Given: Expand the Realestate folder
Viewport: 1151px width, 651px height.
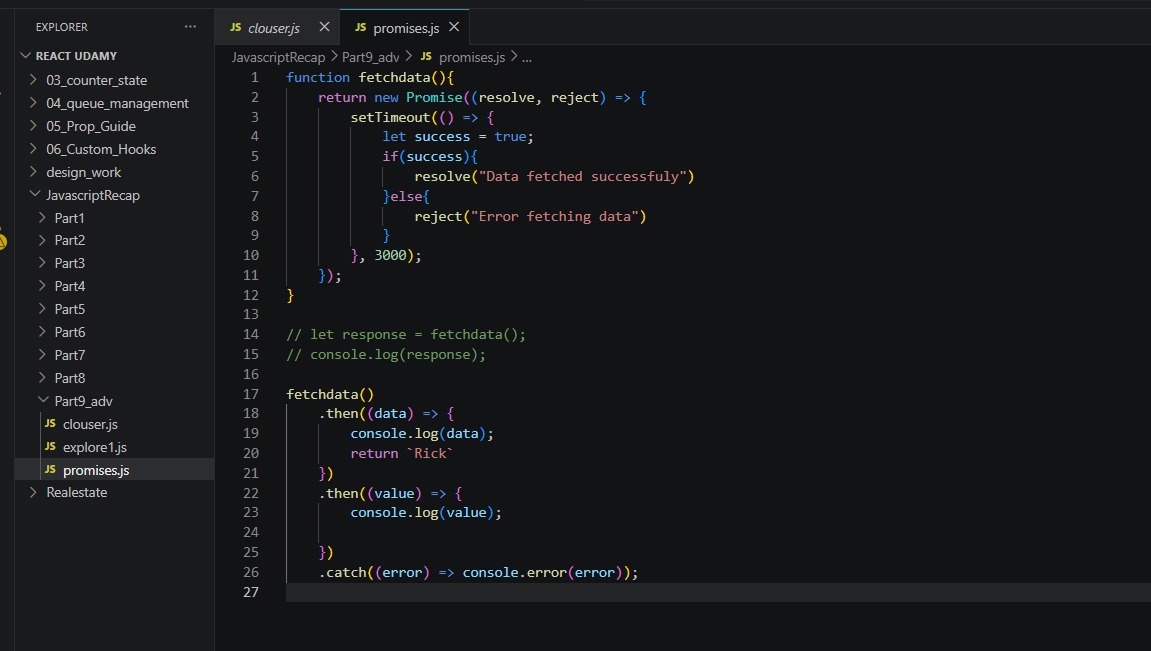Looking at the screenshot, I should pyautogui.click(x=76, y=492).
